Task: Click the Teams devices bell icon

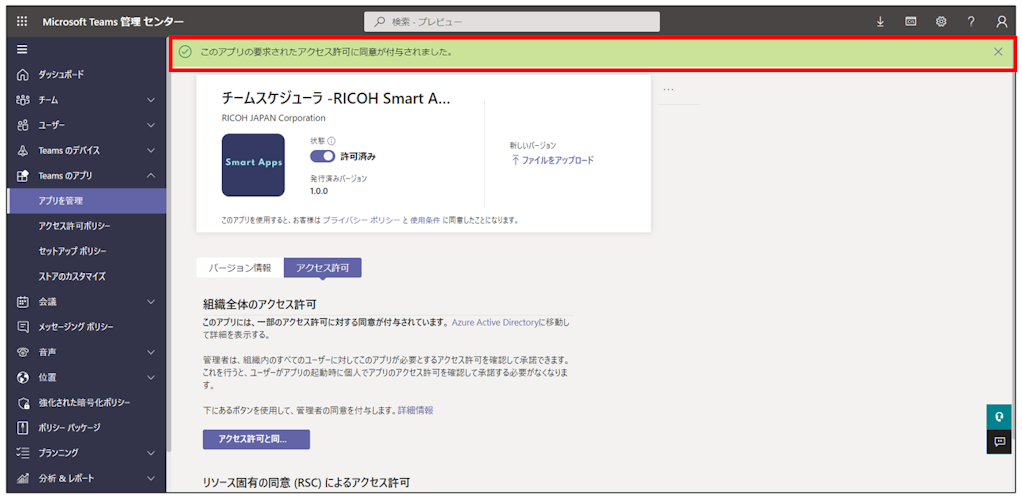Action: tap(23, 150)
